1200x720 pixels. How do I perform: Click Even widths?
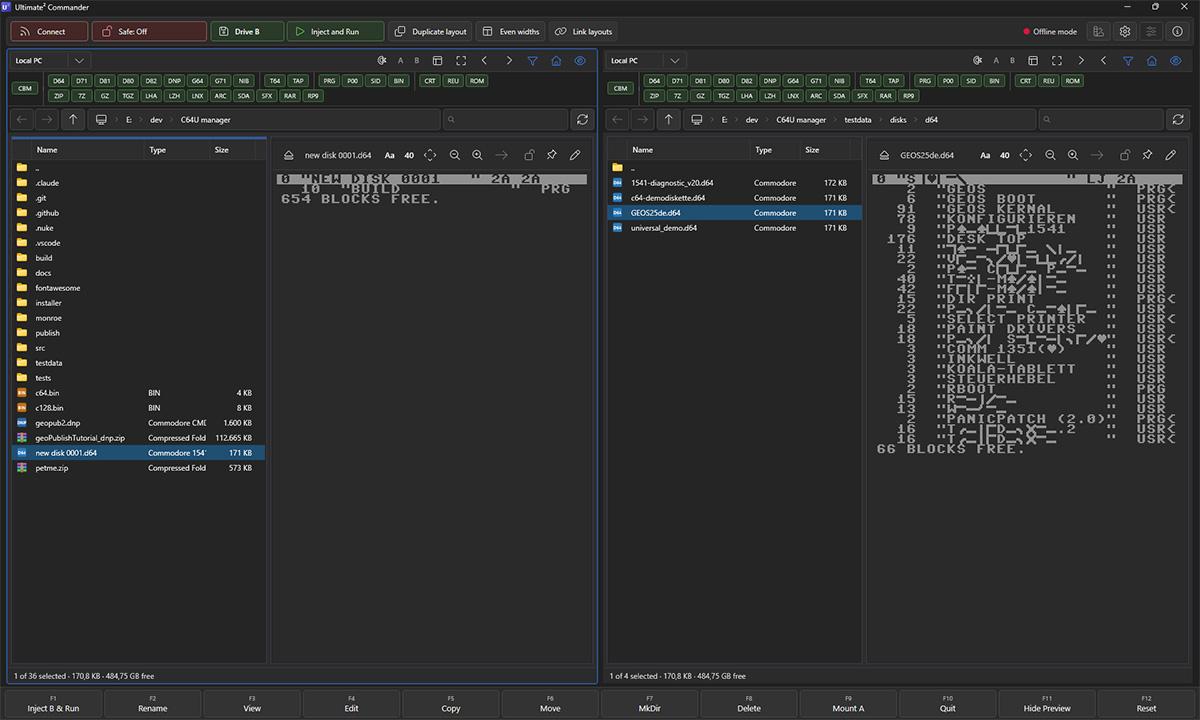coord(510,32)
